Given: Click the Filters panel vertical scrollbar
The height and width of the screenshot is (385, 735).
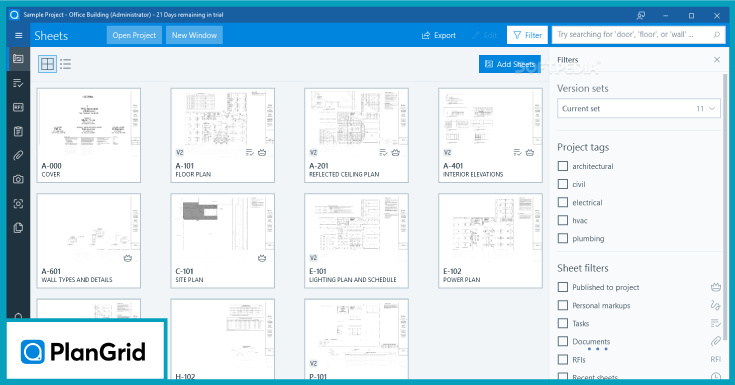Looking at the screenshot, I should click(726, 206).
